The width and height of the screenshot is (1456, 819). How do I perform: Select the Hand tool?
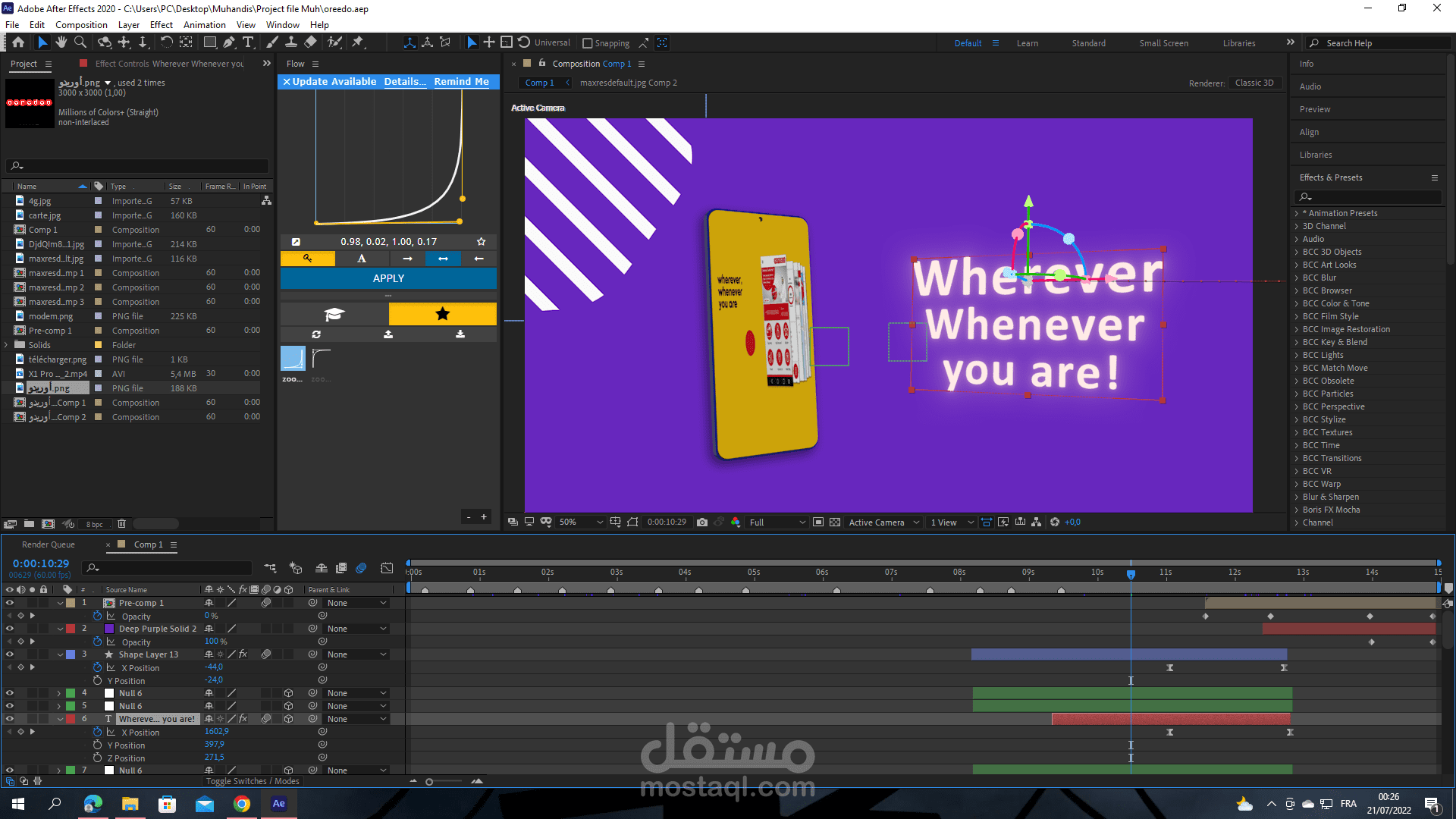[x=61, y=42]
